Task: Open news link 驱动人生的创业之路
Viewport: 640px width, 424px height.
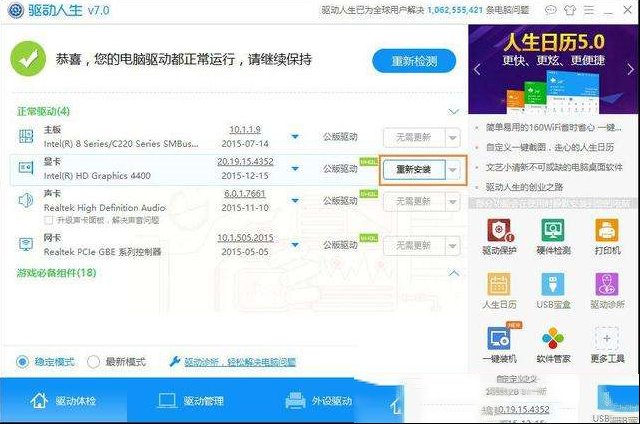Action: (x=524, y=187)
